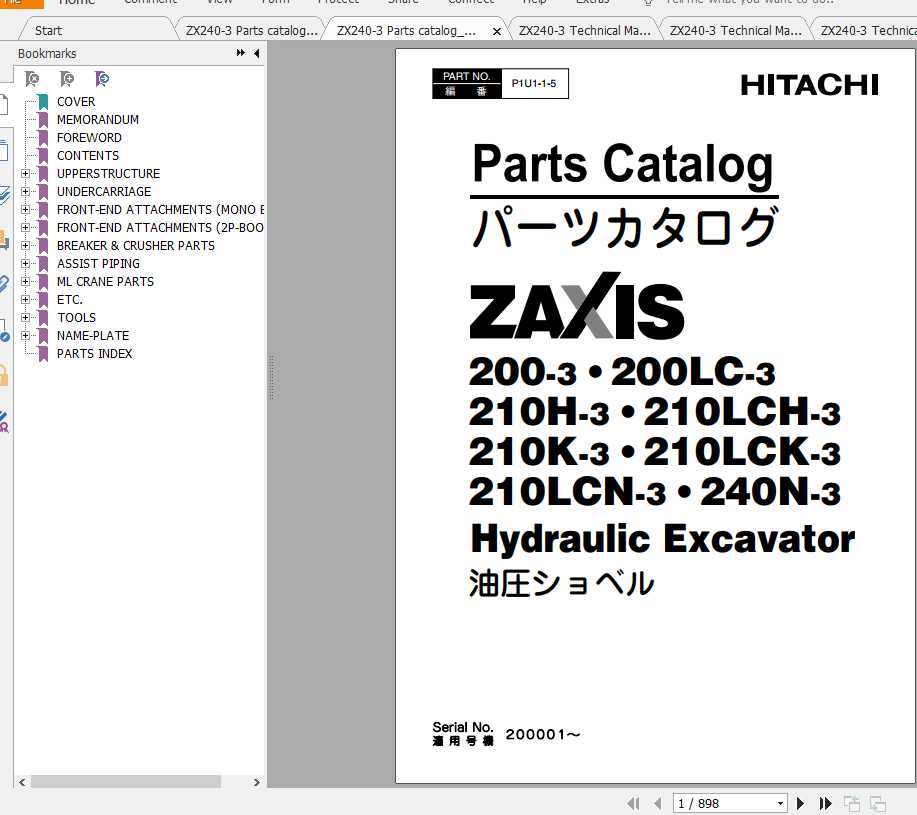Collapse the Bookmarks panel

pos(255,52)
